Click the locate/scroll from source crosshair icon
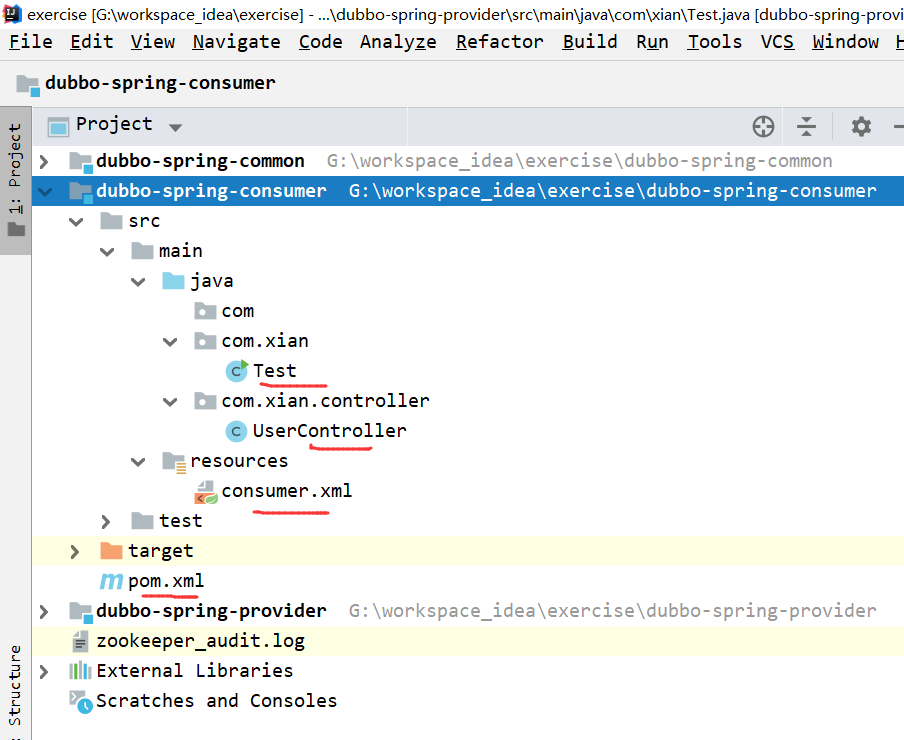The height and width of the screenshot is (740, 904). [x=763, y=126]
